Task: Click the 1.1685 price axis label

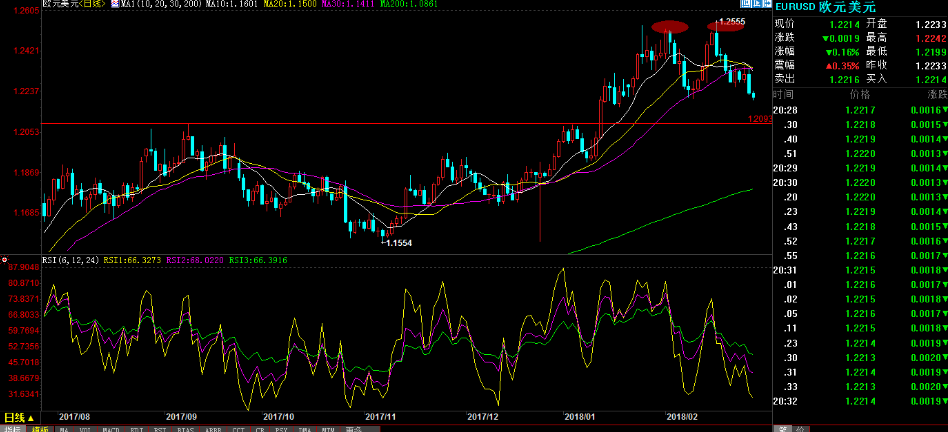Action: coord(26,213)
